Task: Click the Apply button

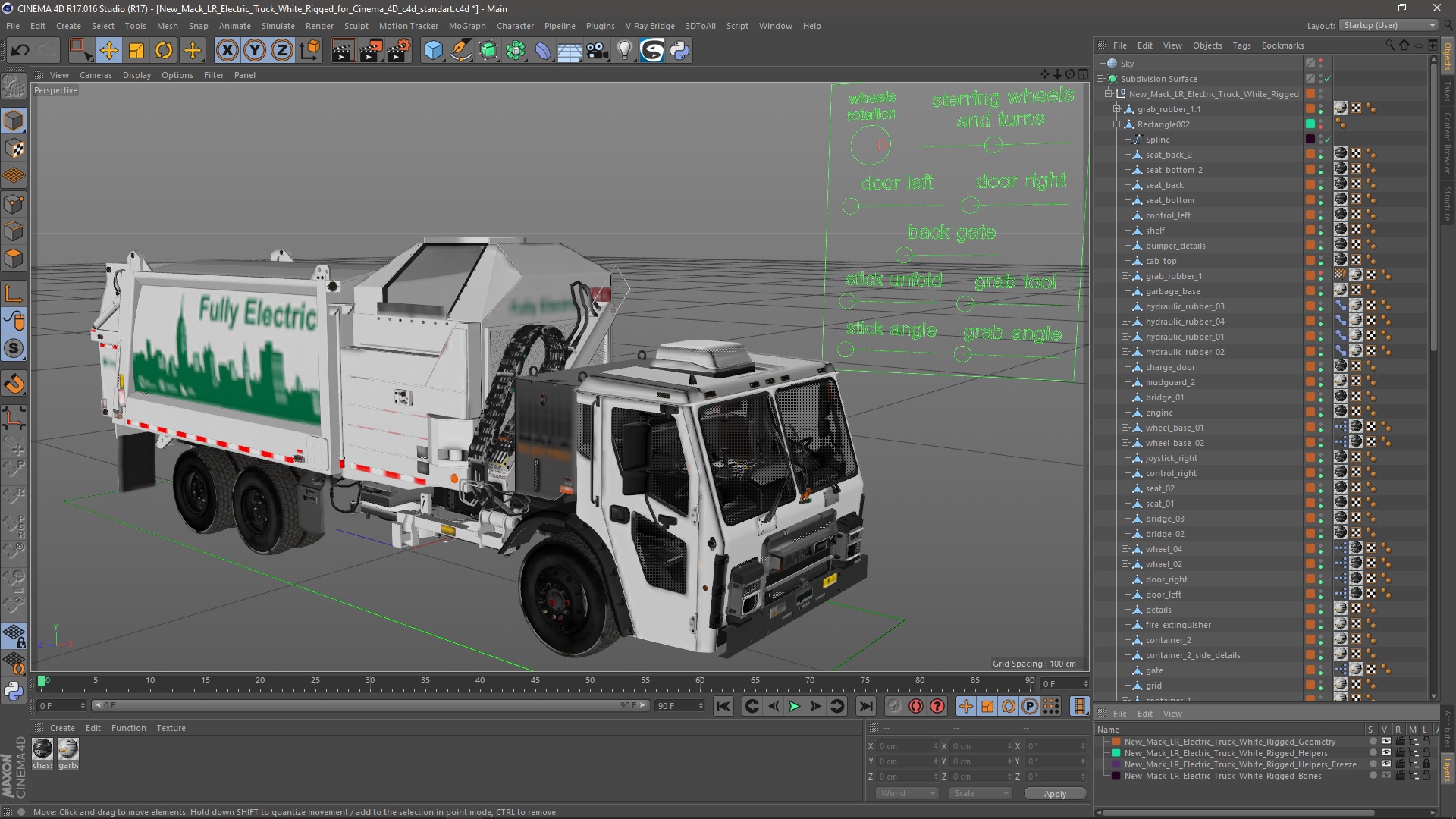Action: tap(1055, 794)
